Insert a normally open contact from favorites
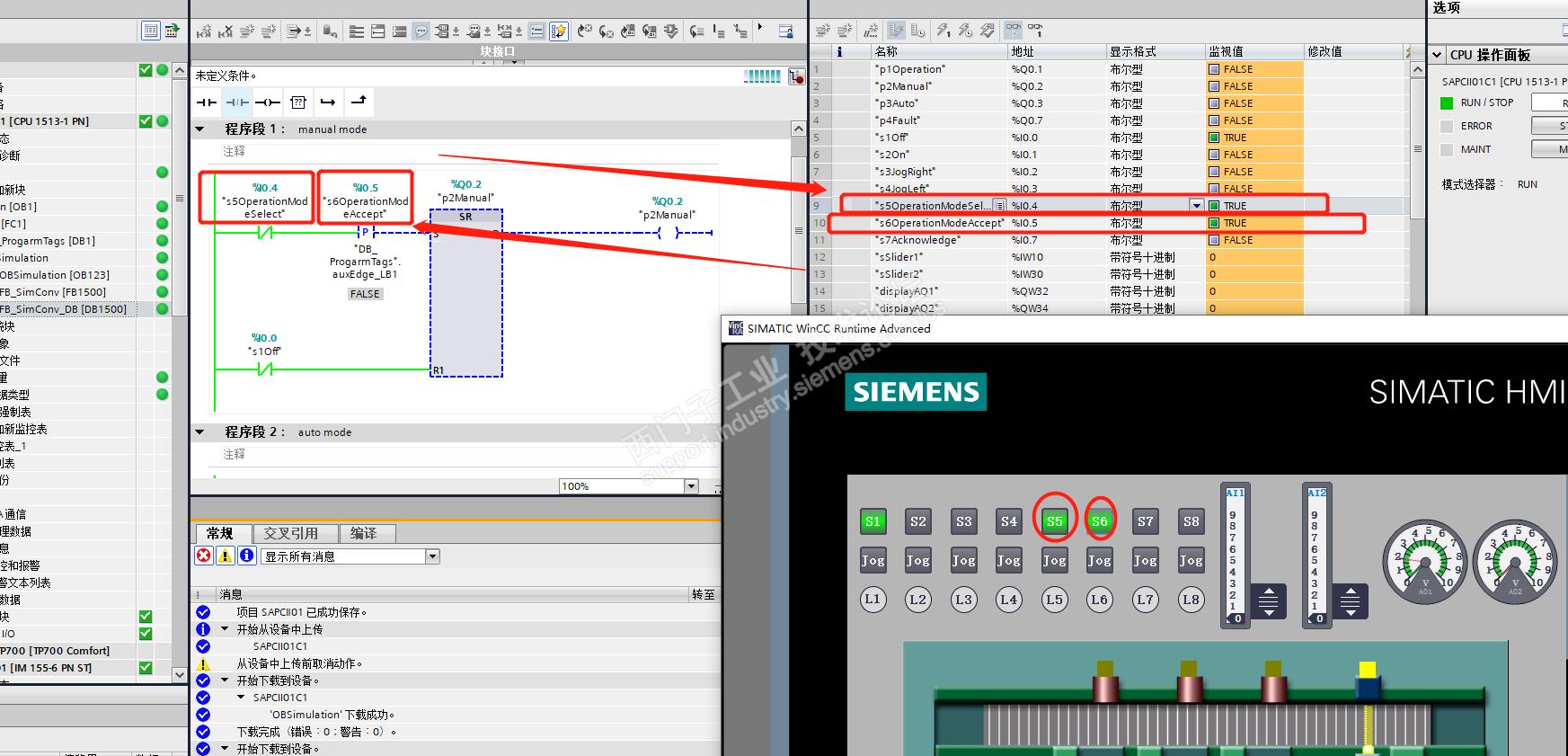The width and height of the screenshot is (1568, 756). (207, 102)
